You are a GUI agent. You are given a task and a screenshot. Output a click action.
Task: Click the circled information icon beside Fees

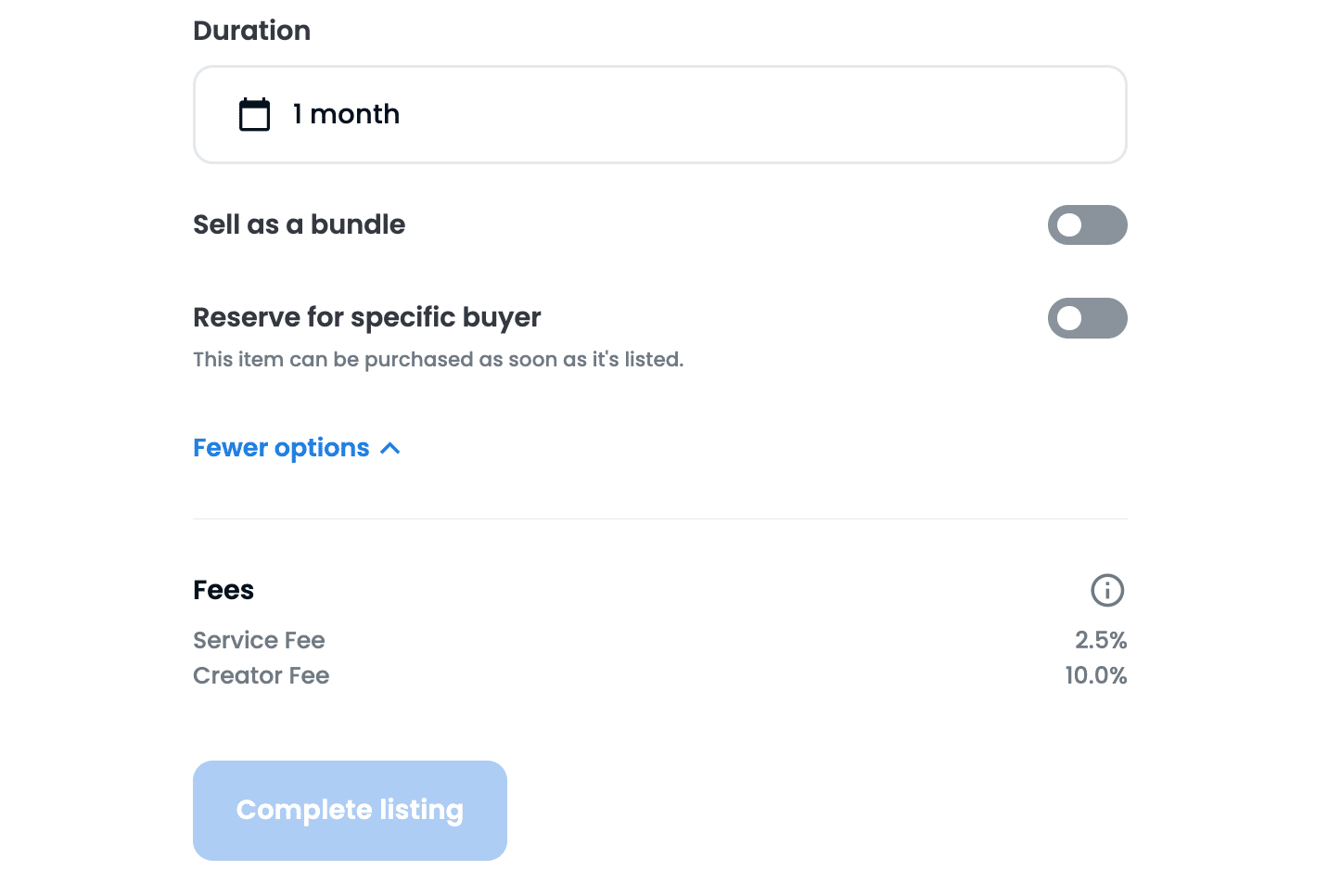(x=1107, y=590)
